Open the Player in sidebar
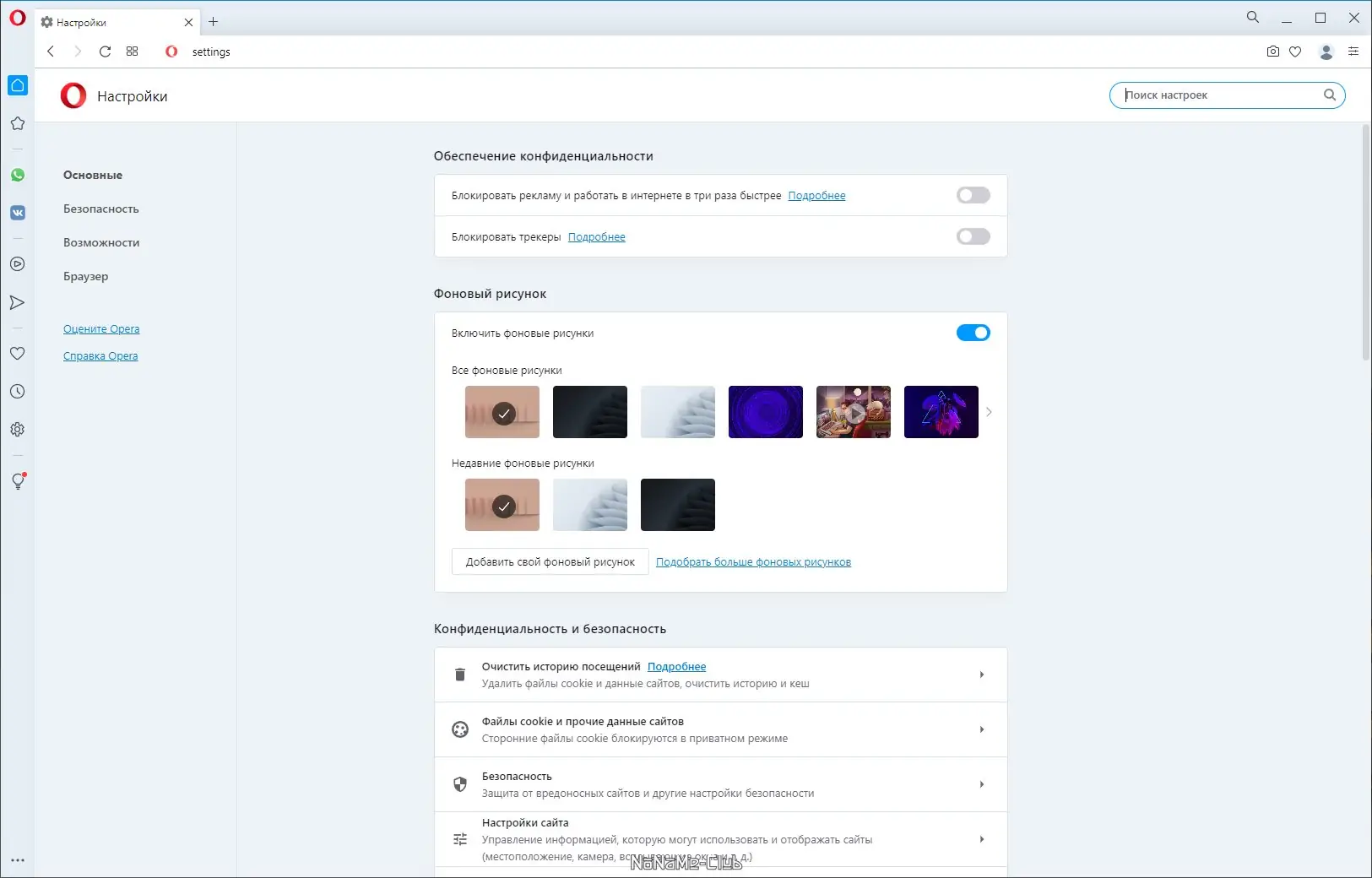The height and width of the screenshot is (878, 1372). [x=17, y=264]
